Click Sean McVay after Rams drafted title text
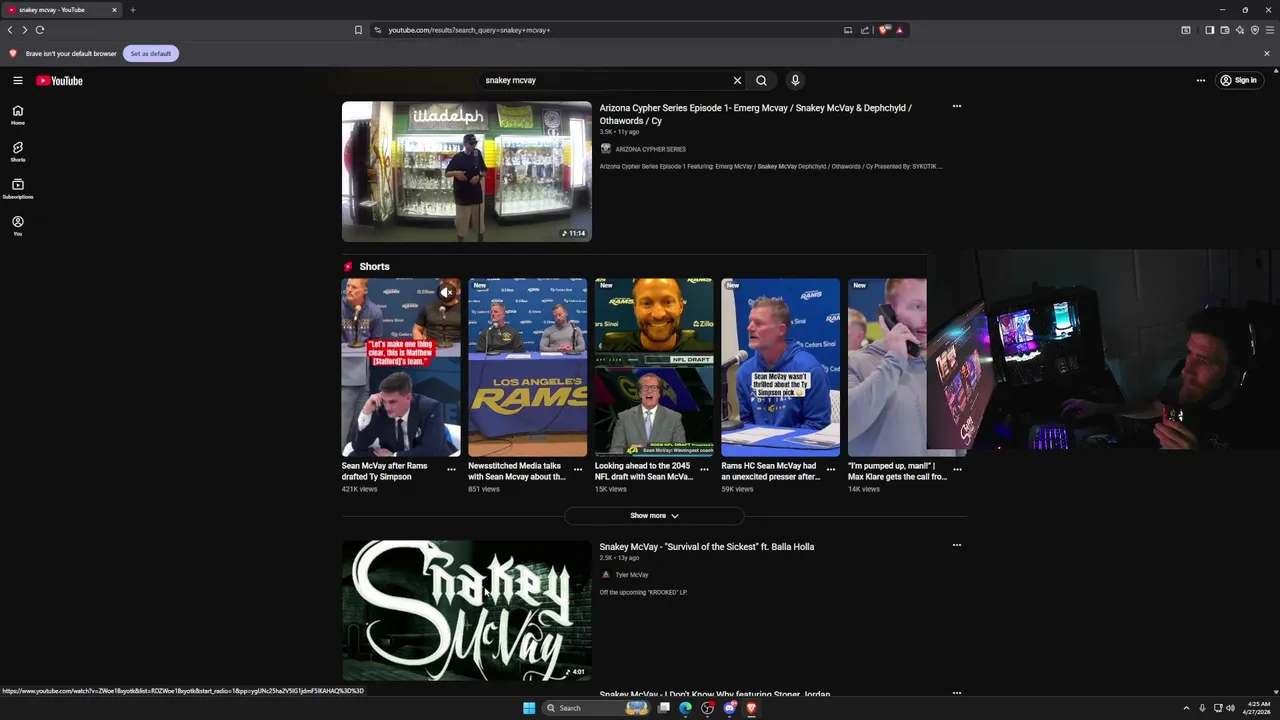Image resolution: width=1280 pixels, height=720 pixels. point(384,471)
